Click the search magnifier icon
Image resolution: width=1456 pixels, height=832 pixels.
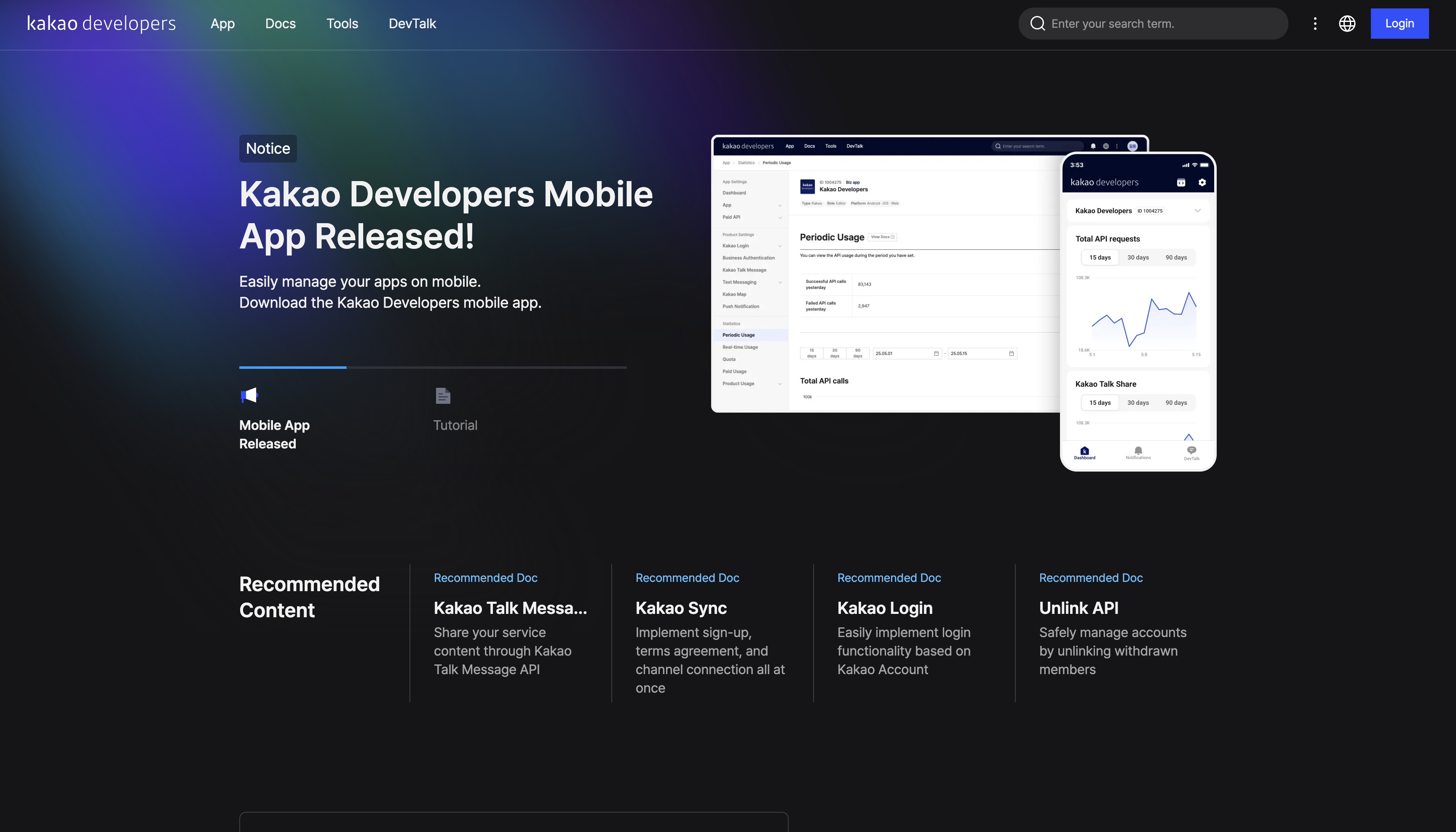pyautogui.click(x=1038, y=24)
